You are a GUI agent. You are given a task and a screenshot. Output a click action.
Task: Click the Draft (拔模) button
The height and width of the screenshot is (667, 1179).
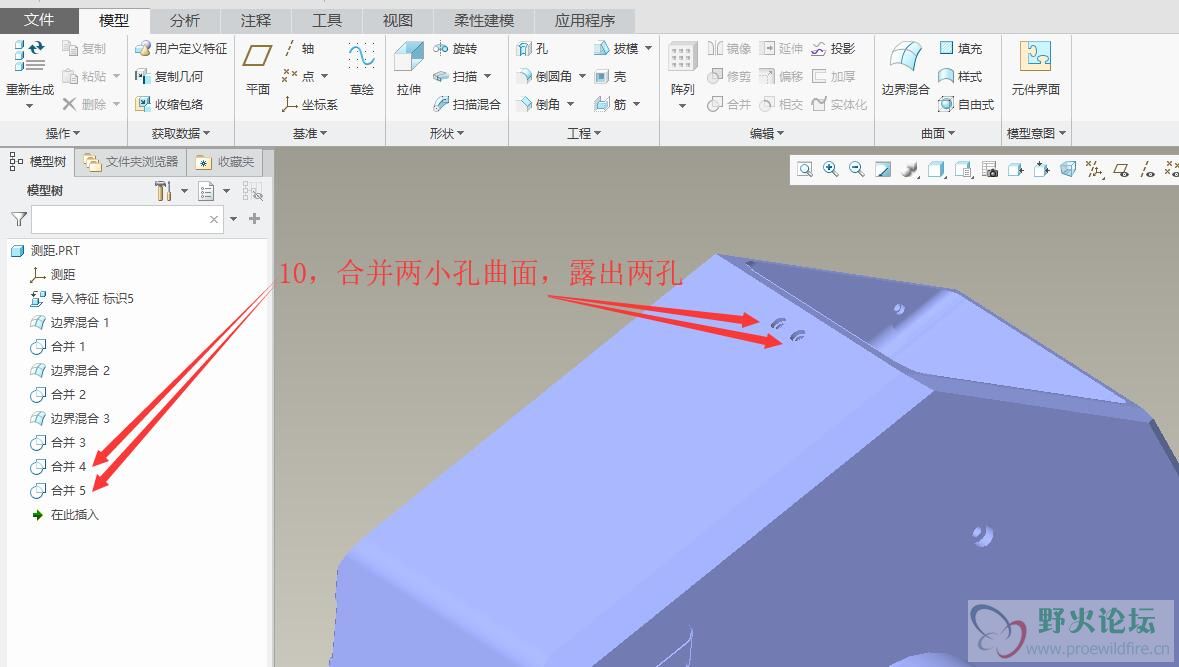[617, 49]
